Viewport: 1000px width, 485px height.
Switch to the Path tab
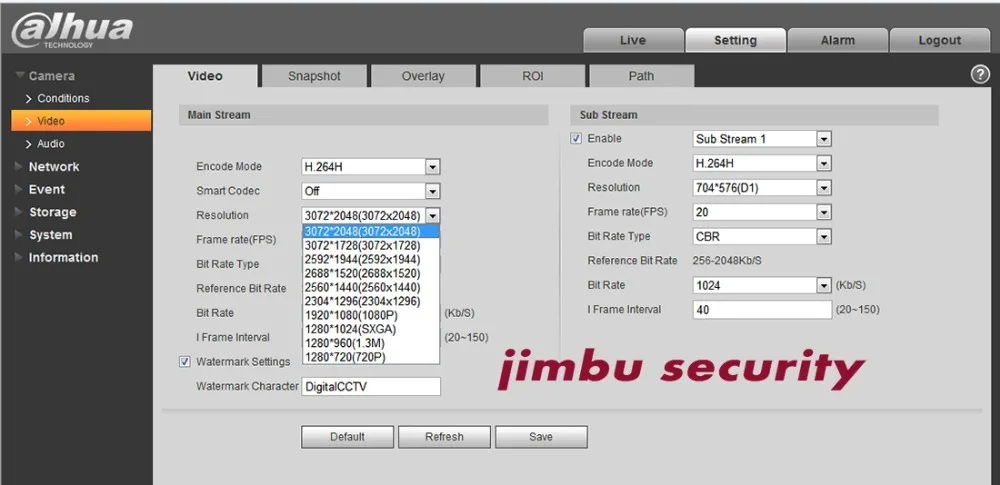coord(641,76)
